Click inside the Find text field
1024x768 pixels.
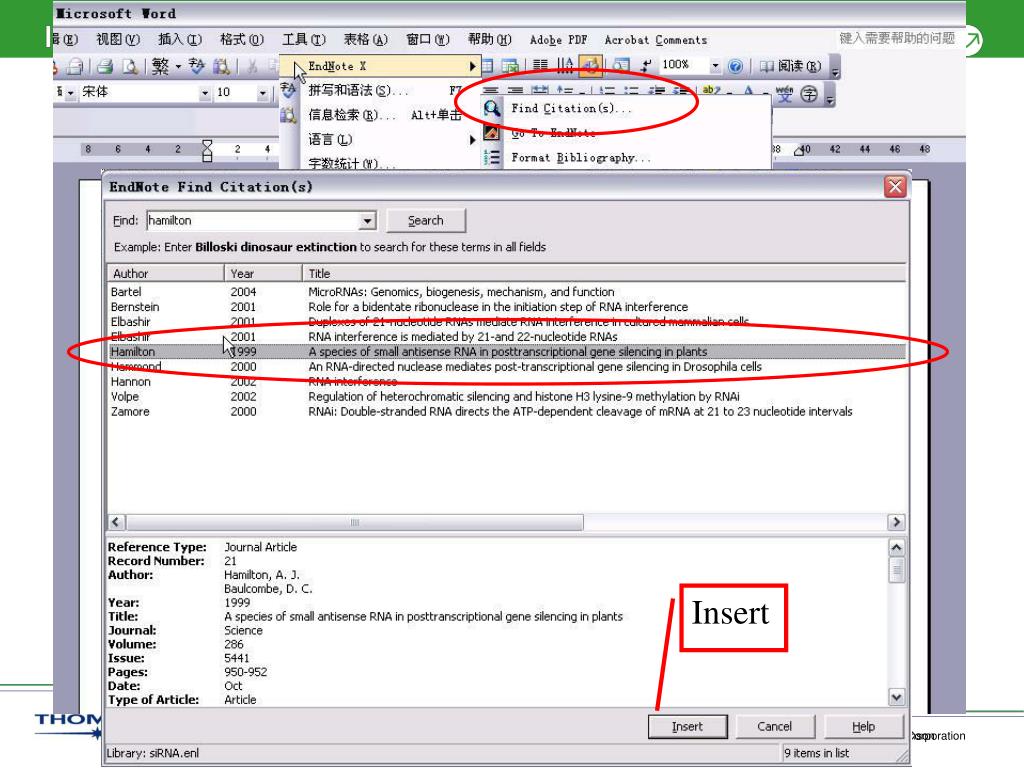point(253,221)
